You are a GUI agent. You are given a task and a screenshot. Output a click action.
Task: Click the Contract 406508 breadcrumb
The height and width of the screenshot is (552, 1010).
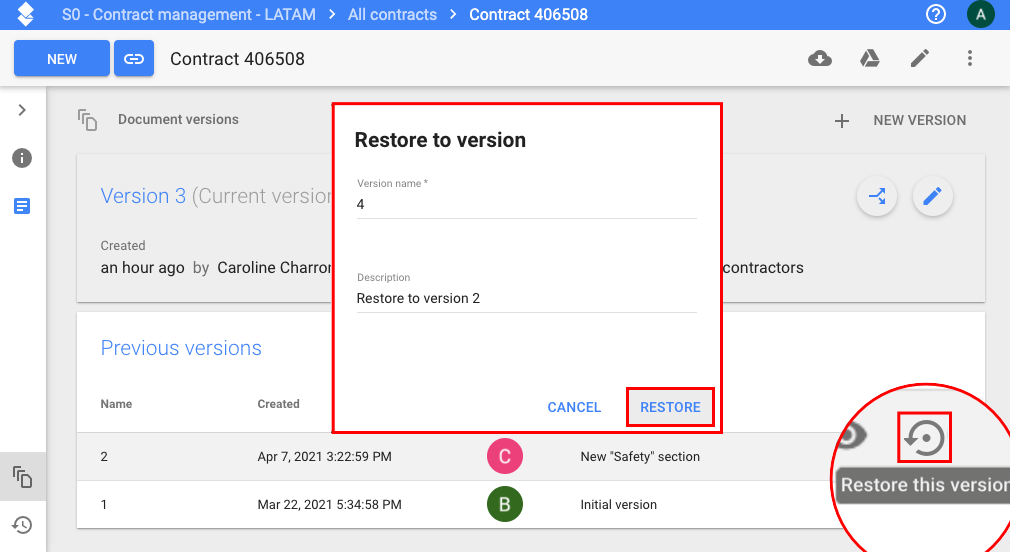click(x=528, y=14)
